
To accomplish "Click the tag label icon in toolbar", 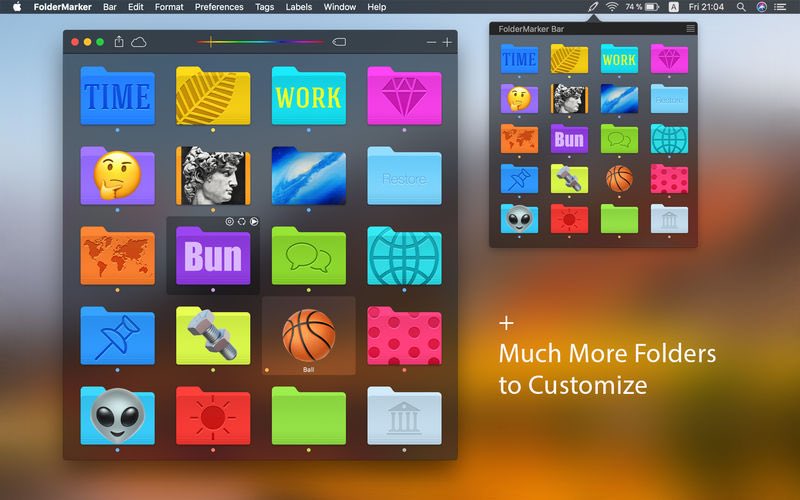I will [x=339, y=42].
